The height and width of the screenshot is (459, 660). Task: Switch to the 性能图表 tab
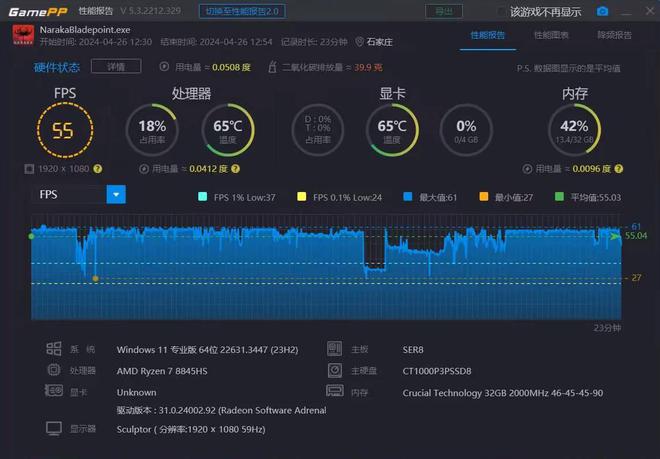click(x=551, y=34)
